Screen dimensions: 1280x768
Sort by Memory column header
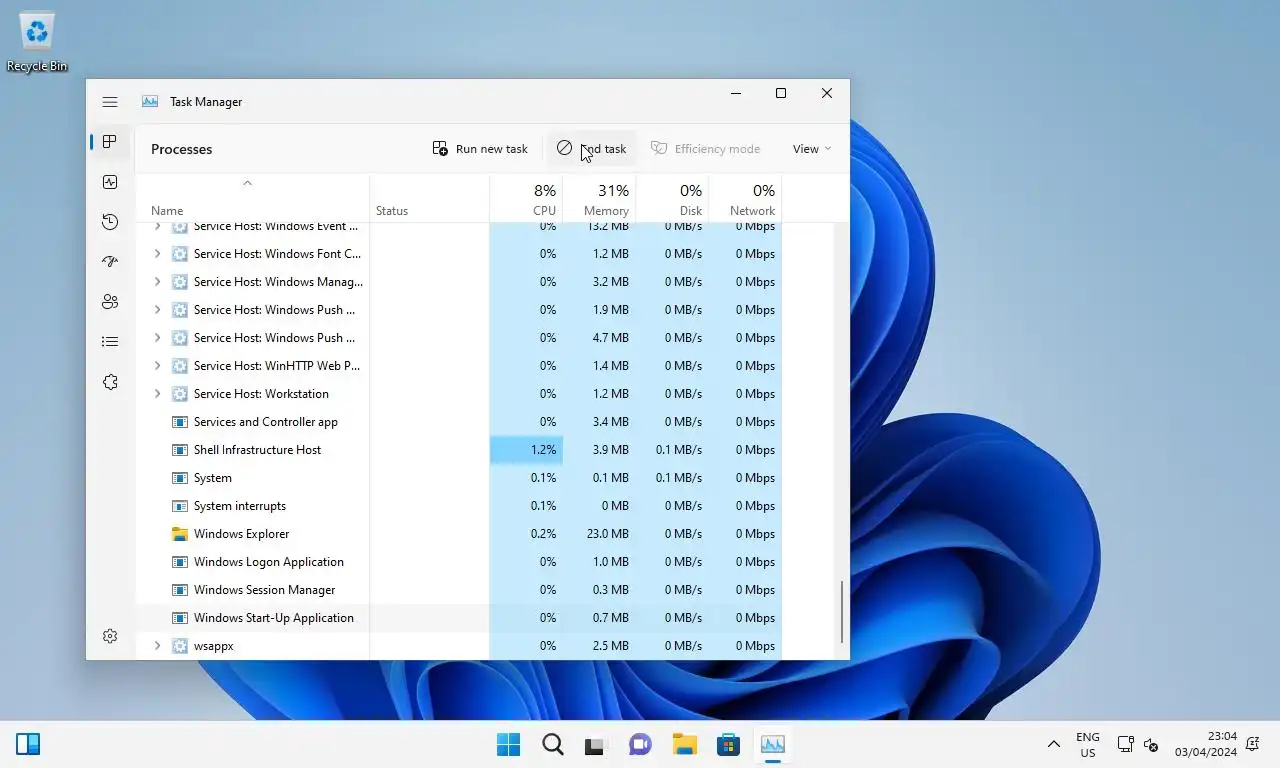coord(599,198)
